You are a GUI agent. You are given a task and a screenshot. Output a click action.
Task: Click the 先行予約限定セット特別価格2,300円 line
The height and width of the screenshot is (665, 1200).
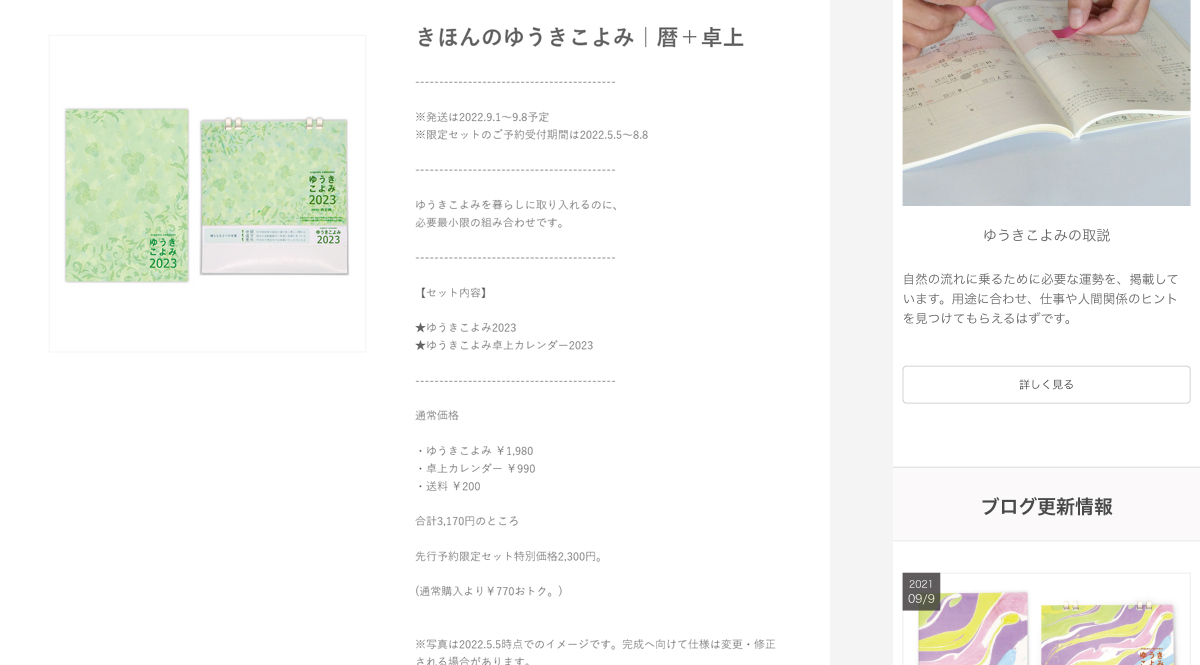click(x=510, y=556)
